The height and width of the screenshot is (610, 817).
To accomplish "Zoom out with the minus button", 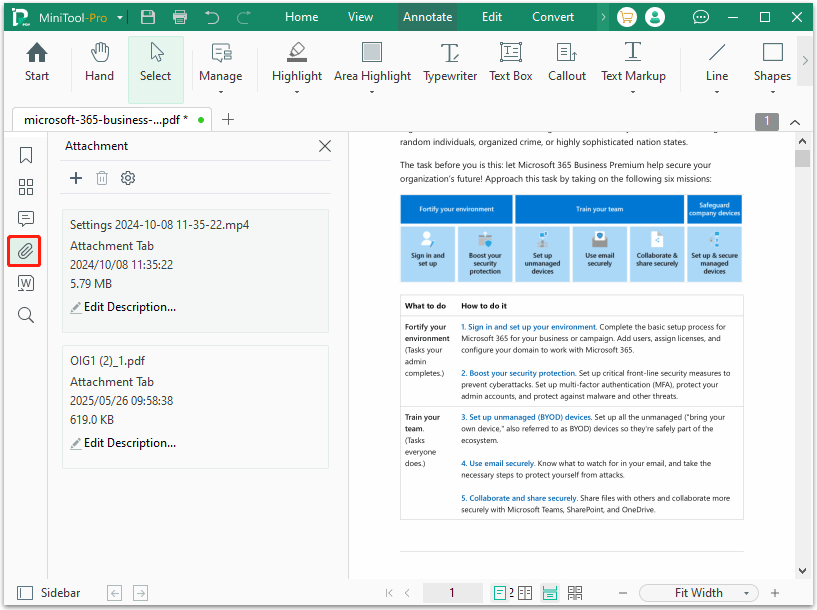I will pyautogui.click(x=623, y=593).
